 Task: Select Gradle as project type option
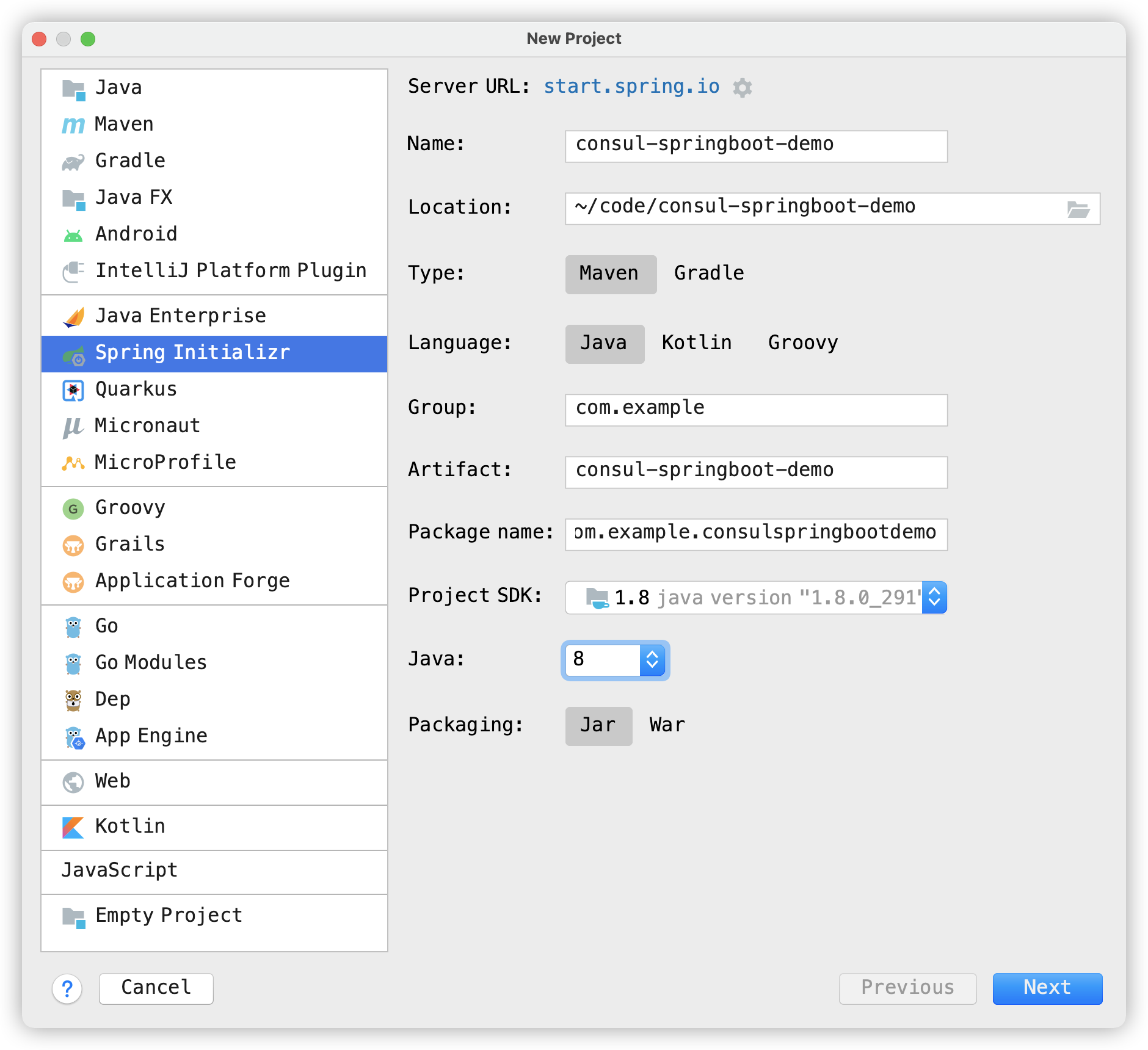point(709,273)
